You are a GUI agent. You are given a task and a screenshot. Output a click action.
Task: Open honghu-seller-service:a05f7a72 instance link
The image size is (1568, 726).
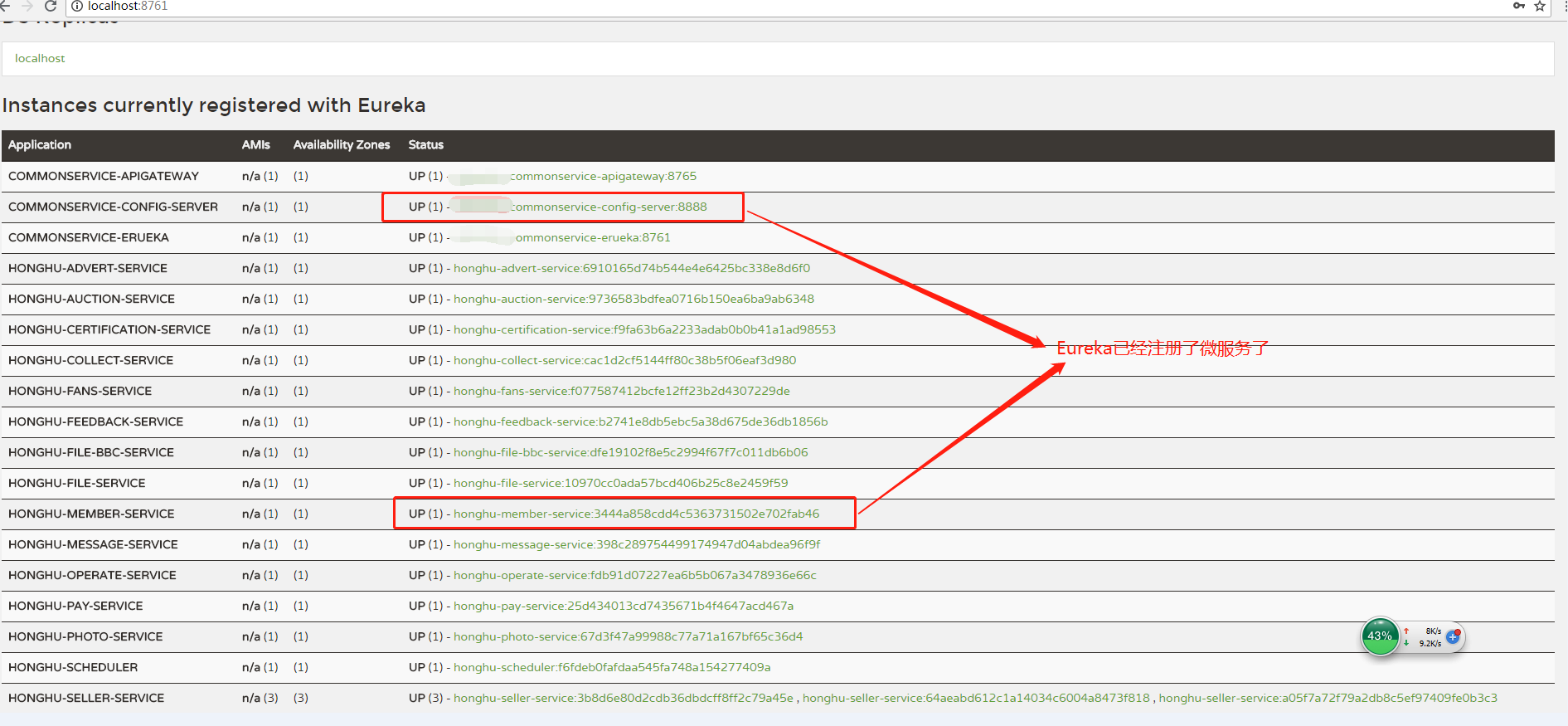[x=1328, y=698]
